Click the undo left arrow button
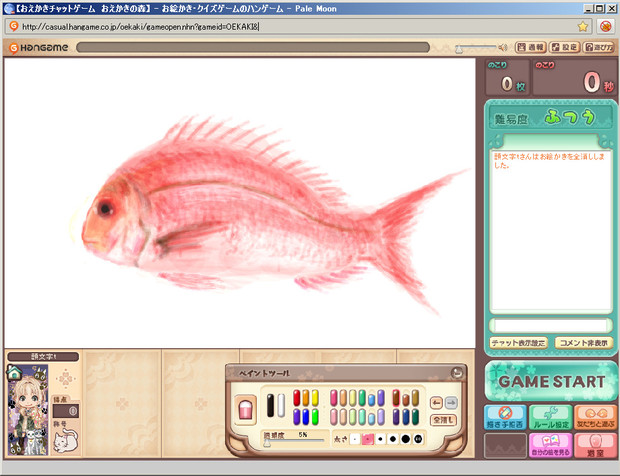This screenshot has width=620, height=476. 436,402
